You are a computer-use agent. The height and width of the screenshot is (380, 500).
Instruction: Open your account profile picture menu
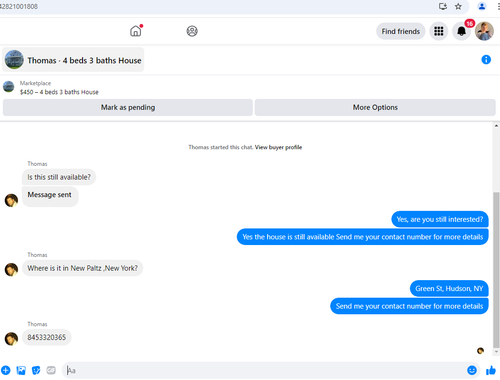[x=484, y=31]
